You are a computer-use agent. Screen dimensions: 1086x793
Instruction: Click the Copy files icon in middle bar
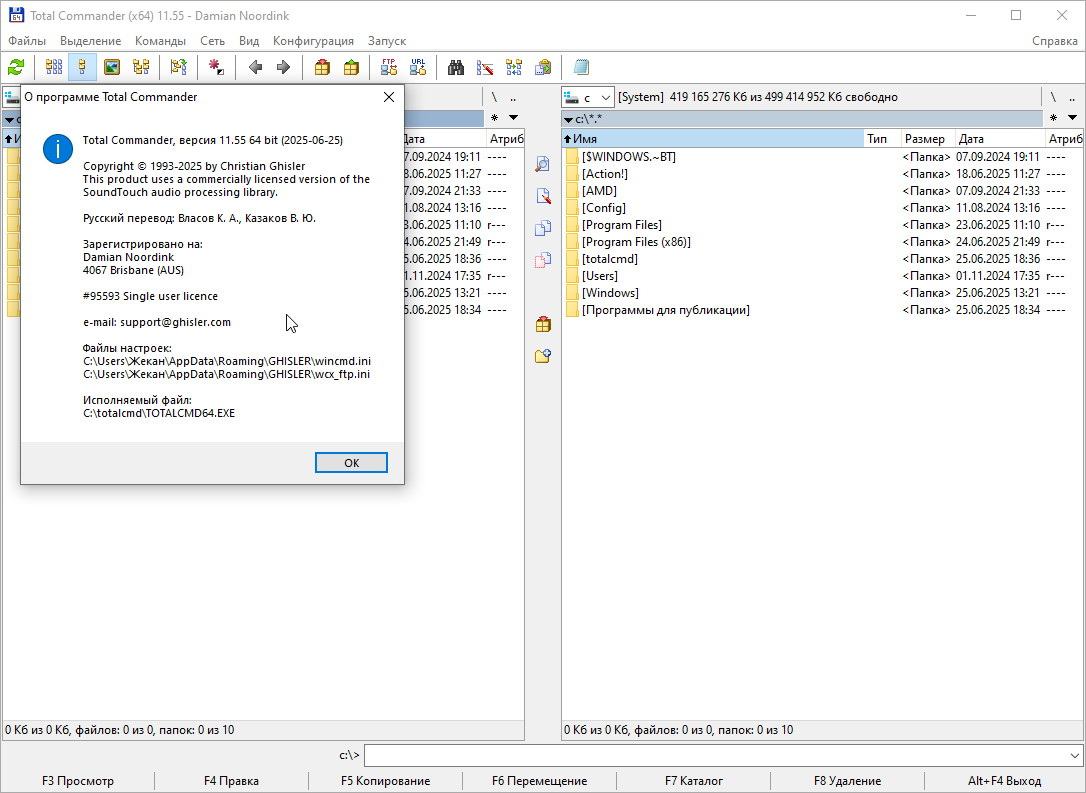click(543, 228)
